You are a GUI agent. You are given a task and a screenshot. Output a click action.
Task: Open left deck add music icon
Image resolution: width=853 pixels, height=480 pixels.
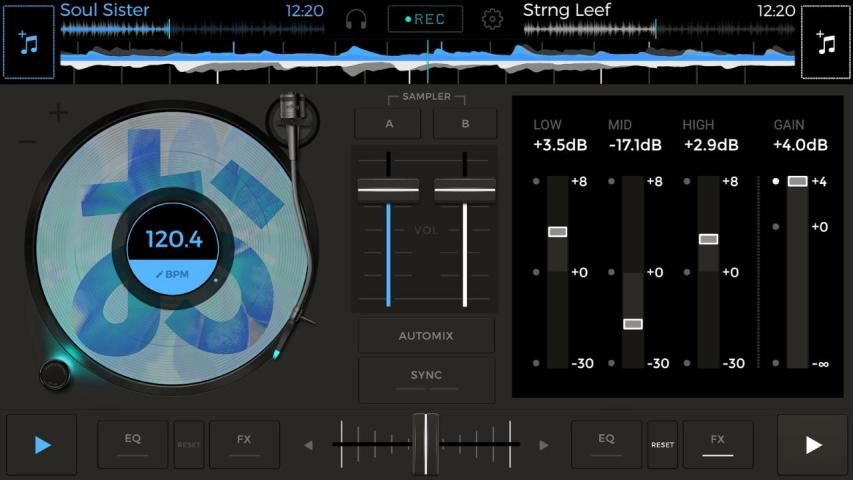(x=29, y=44)
